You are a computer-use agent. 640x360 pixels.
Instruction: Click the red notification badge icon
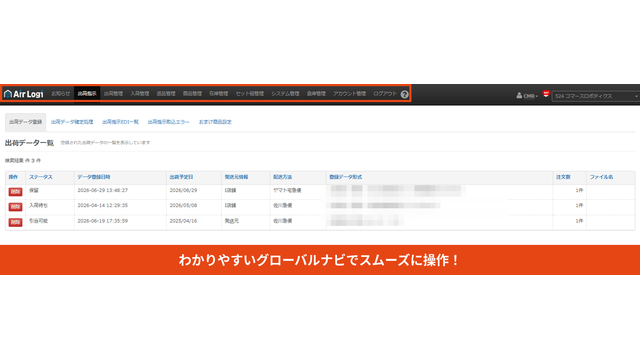pos(546,94)
